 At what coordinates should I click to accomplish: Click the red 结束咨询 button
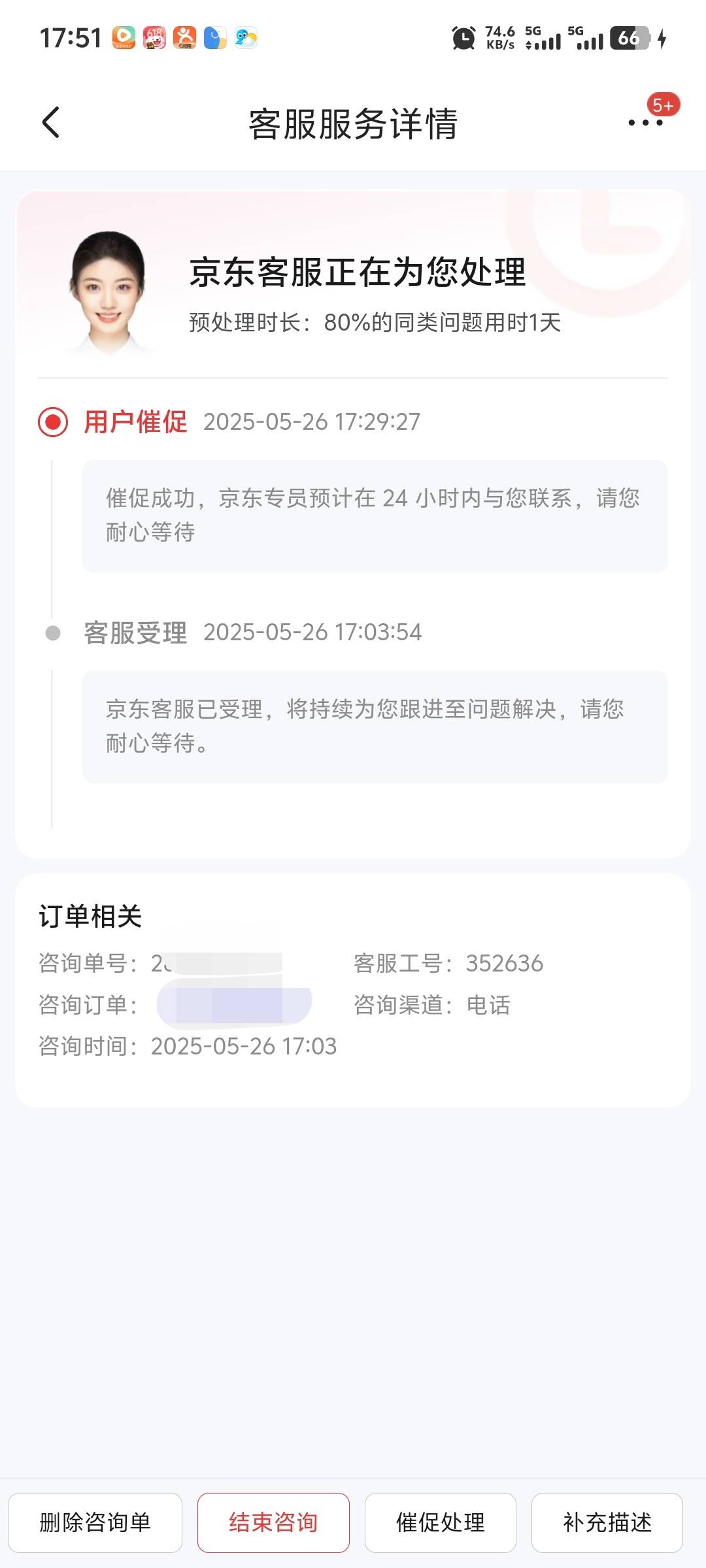[273, 1522]
